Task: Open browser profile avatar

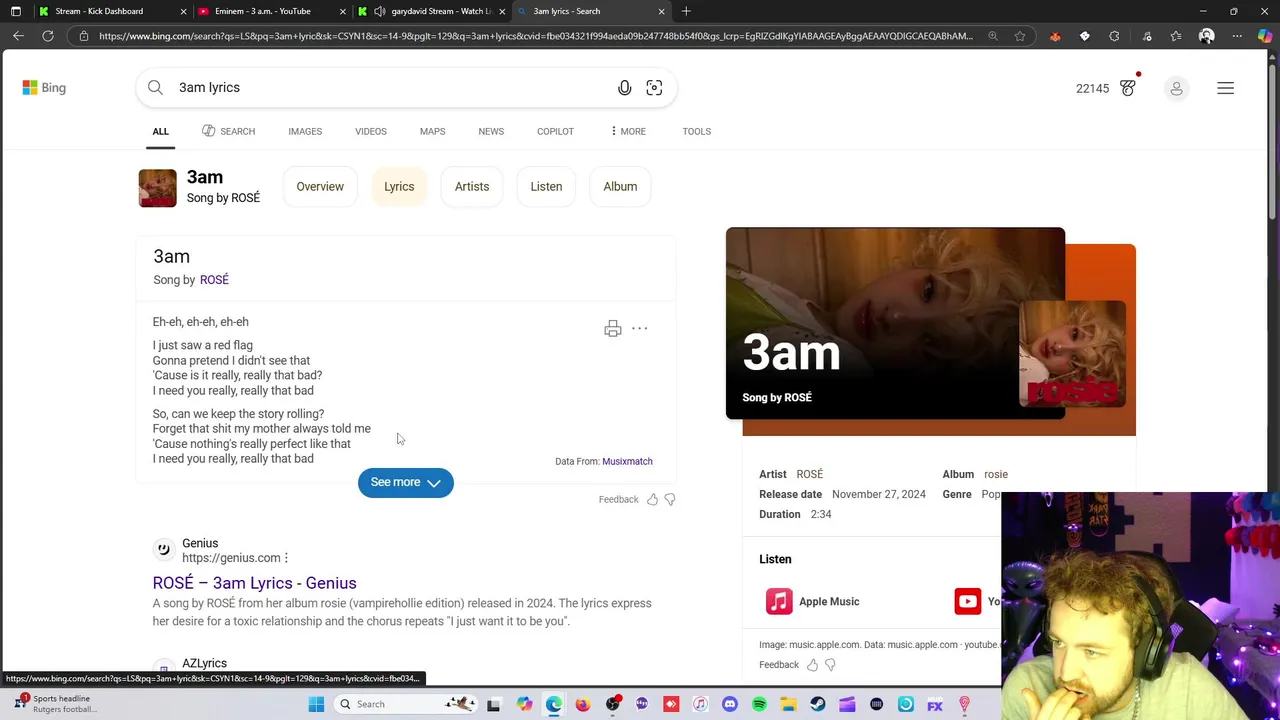Action: pos(1207,36)
